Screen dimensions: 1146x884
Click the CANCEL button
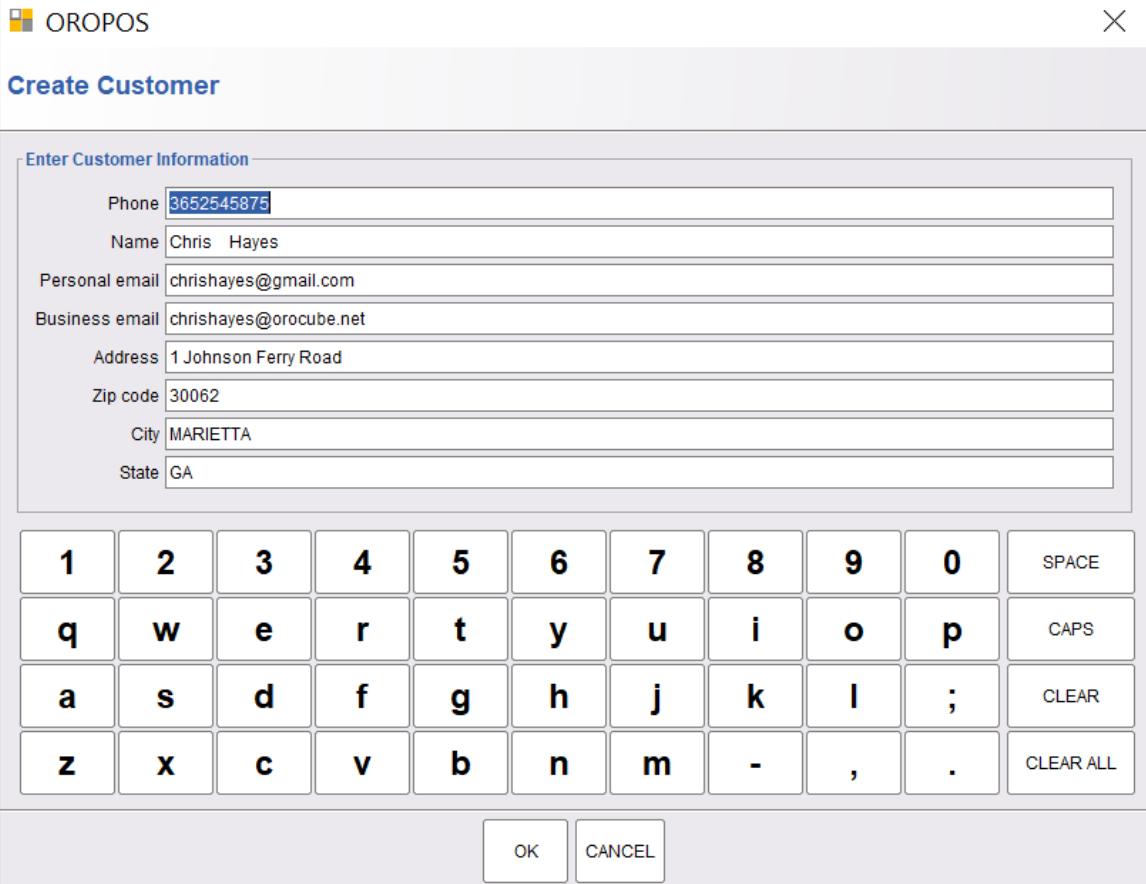point(620,851)
